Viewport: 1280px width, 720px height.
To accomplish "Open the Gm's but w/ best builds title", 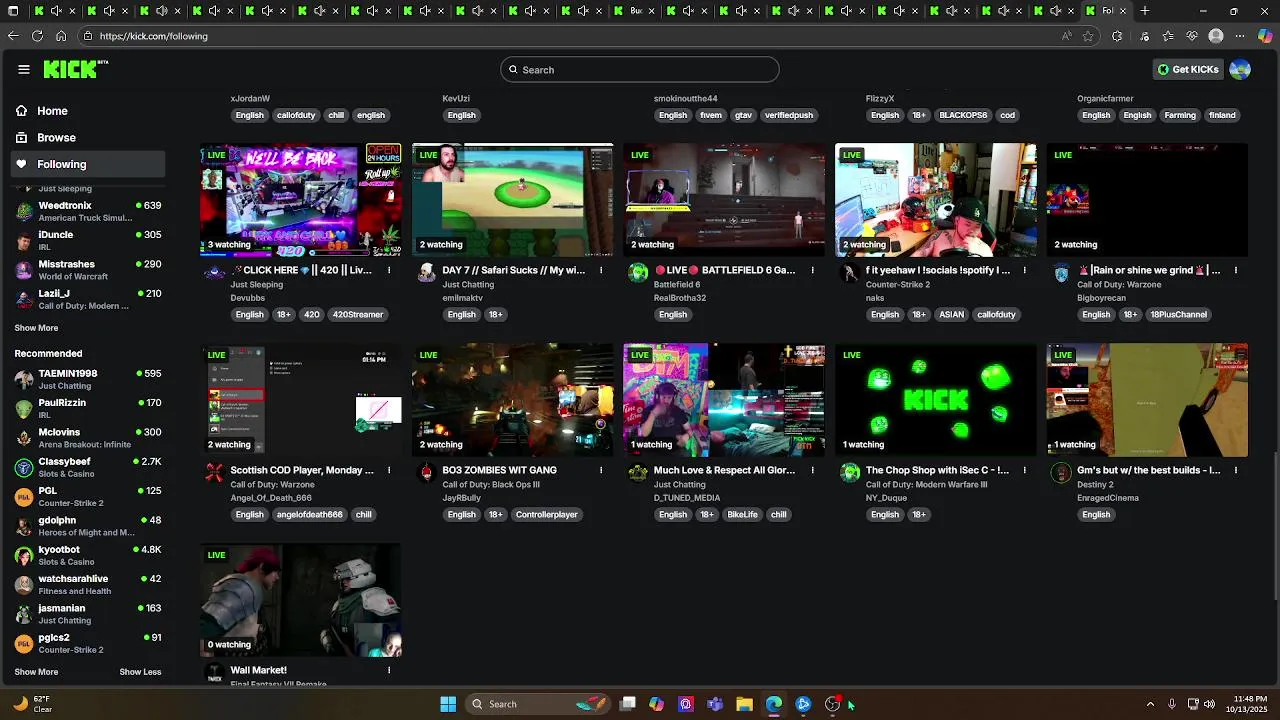I will click(x=1149, y=470).
